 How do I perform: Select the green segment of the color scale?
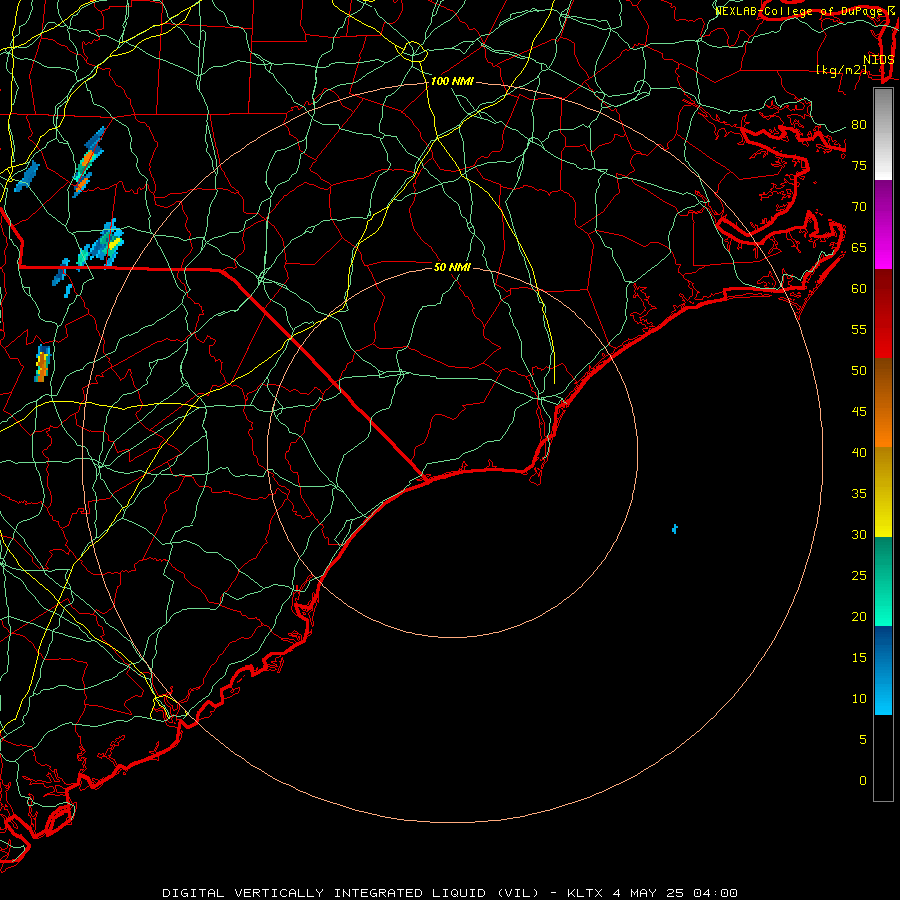[x=883, y=581]
